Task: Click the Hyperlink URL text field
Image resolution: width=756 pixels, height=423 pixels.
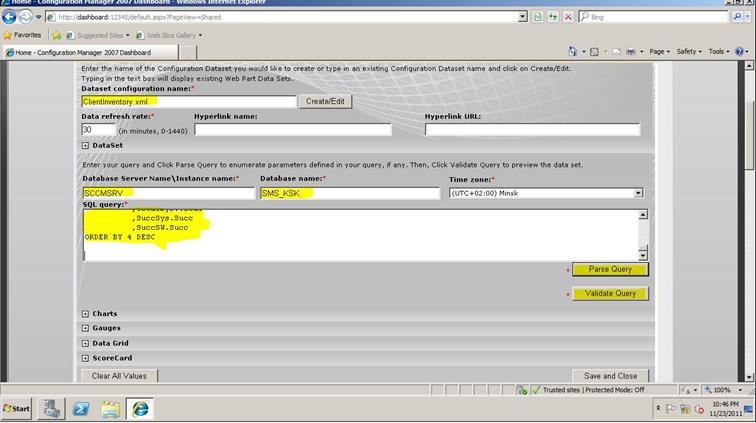Action: pyautogui.click(x=532, y=129)
